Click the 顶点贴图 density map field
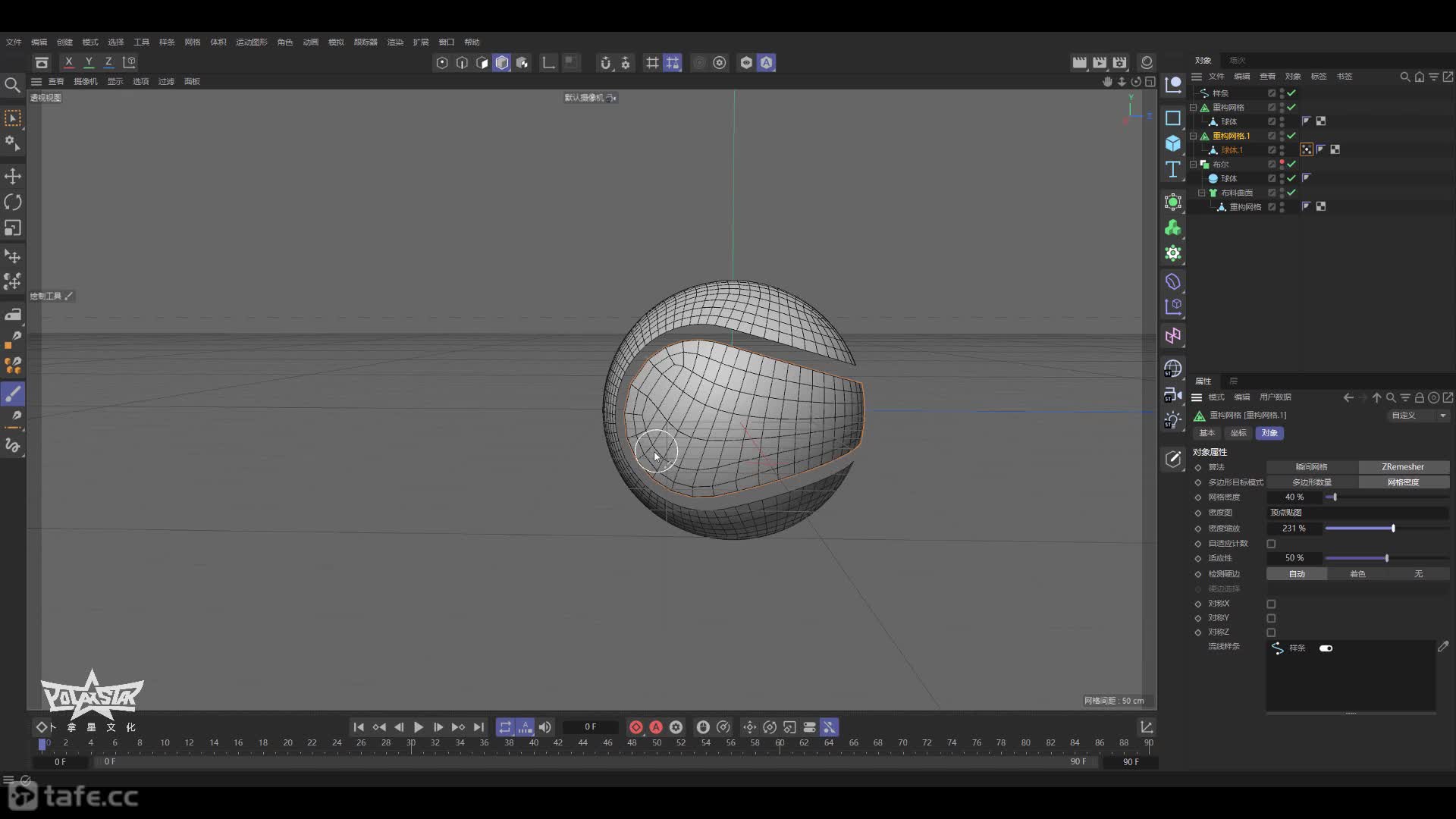 [1357, 513]
